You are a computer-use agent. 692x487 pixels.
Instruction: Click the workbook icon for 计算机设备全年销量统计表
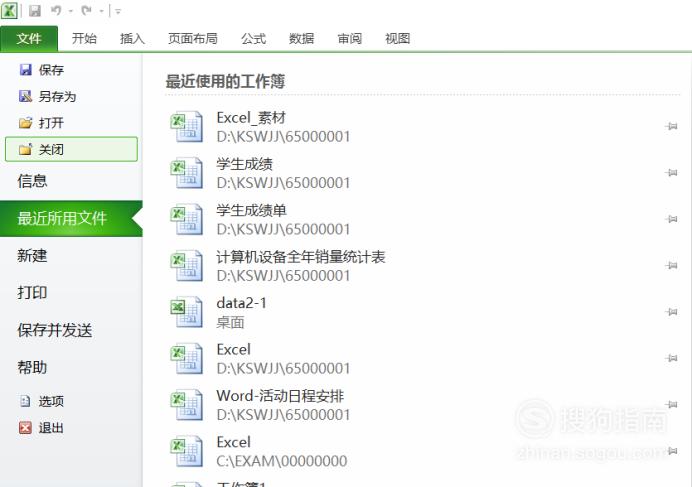[x=187, y=266]
